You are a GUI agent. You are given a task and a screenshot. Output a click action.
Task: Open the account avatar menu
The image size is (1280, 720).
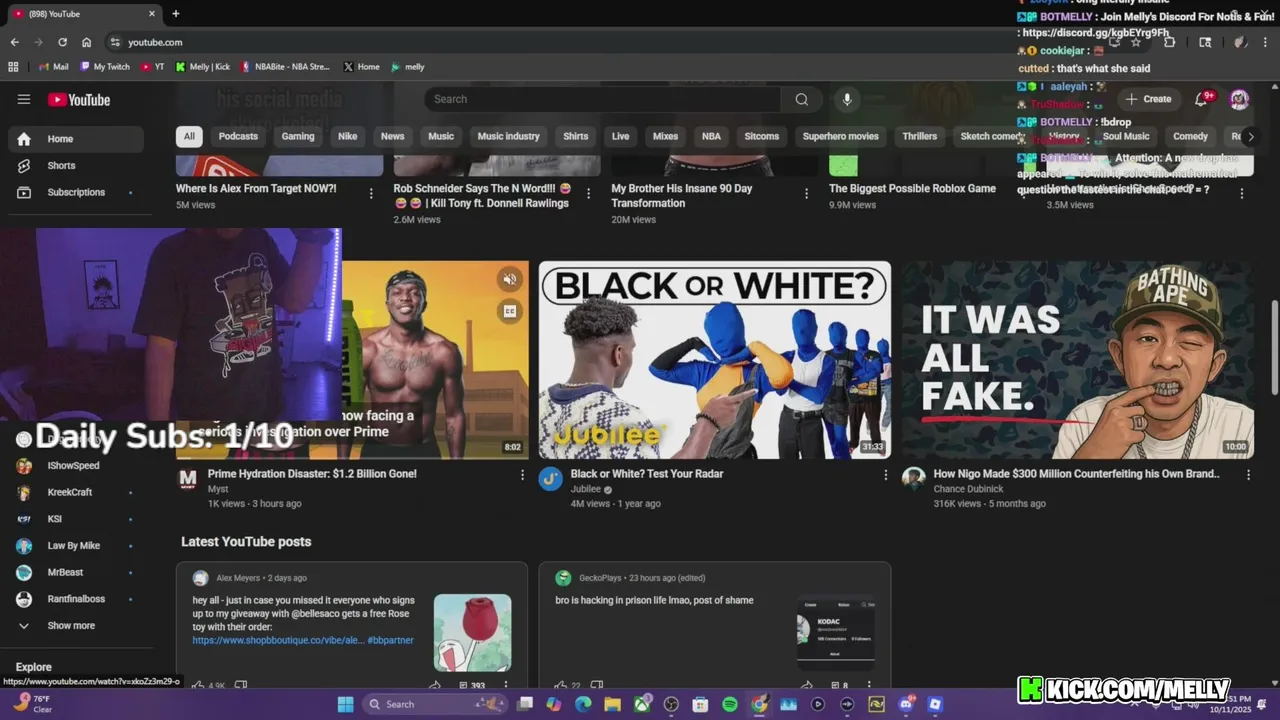[x=1239, y=99]
